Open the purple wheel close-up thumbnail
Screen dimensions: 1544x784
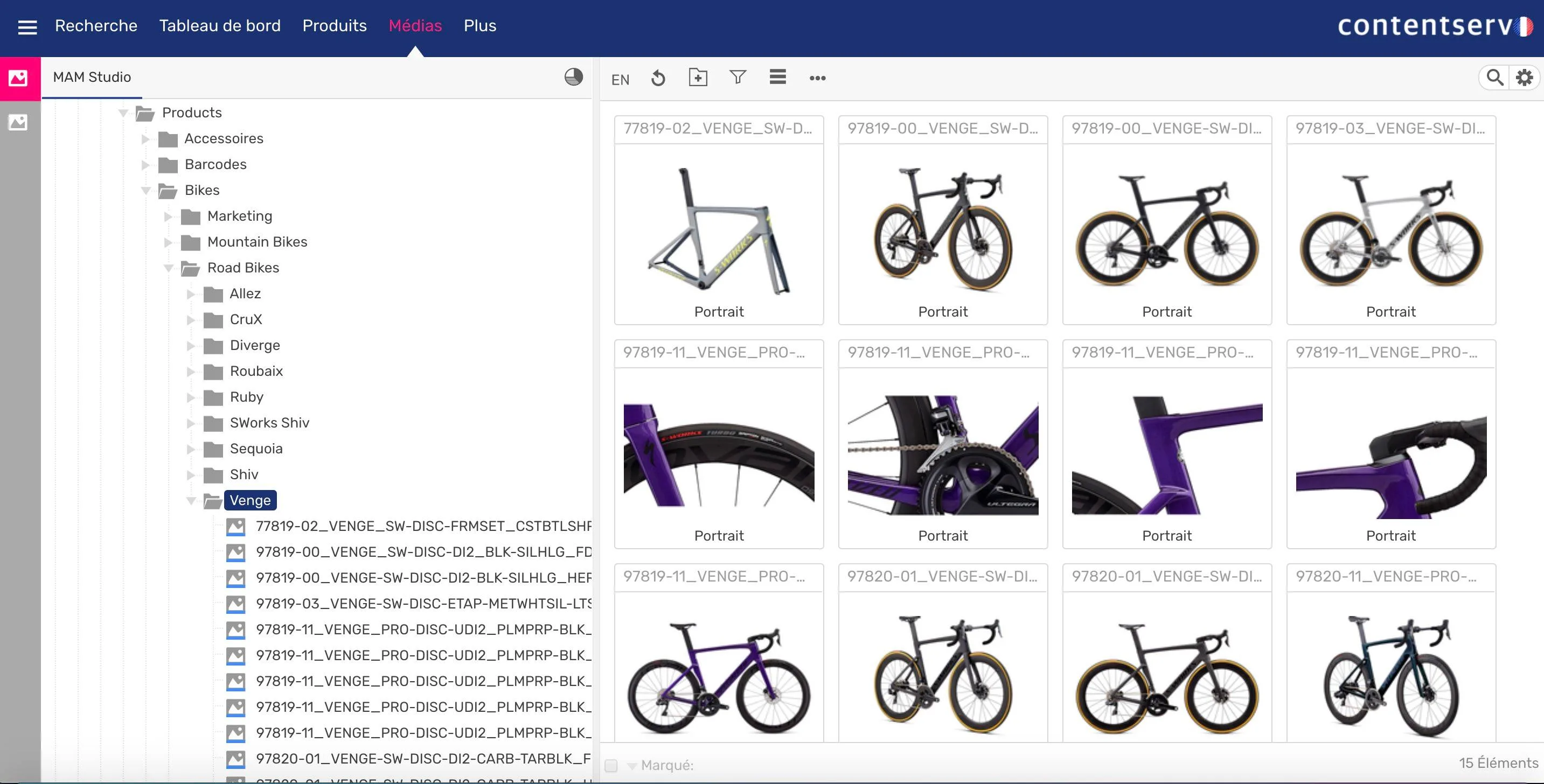point(719,456)
